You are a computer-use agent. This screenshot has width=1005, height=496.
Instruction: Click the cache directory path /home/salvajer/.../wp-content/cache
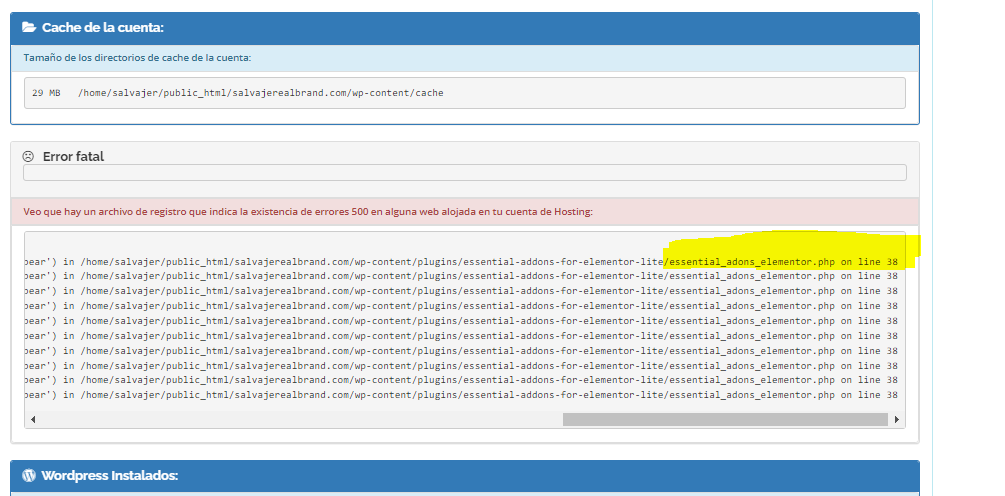[x=260, y=93]
